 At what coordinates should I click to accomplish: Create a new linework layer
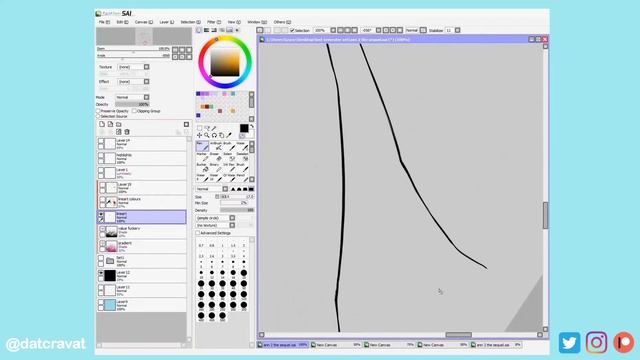point(110,124)
